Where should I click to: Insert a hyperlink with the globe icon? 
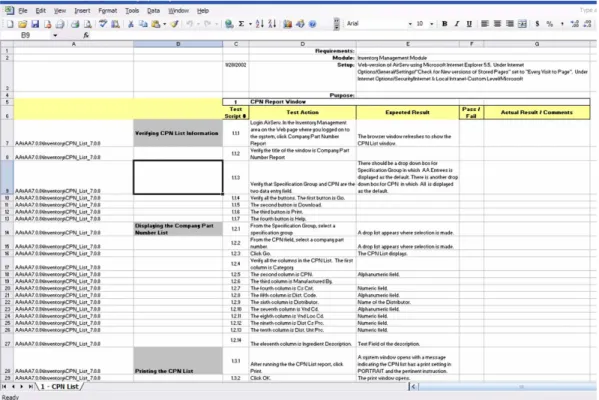pyautogui.click(x=229, y=24)
